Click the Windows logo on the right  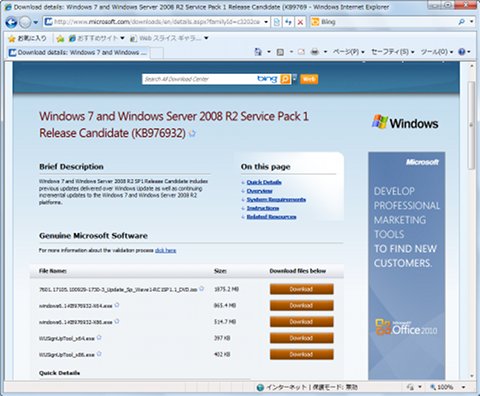tap(405, 123)
